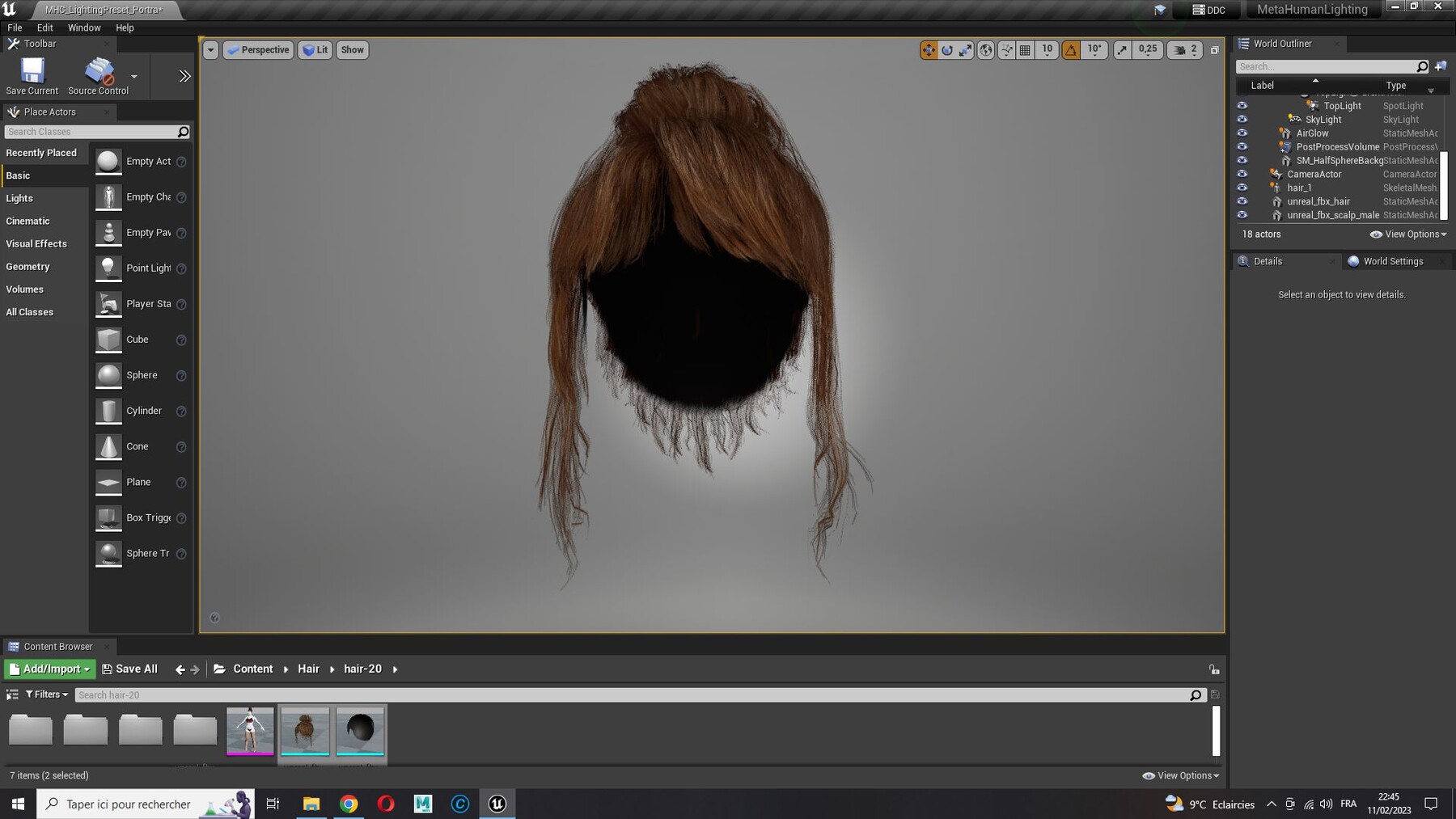Open rotation snap value 10° dropdown

click(x=1094, y=50)
